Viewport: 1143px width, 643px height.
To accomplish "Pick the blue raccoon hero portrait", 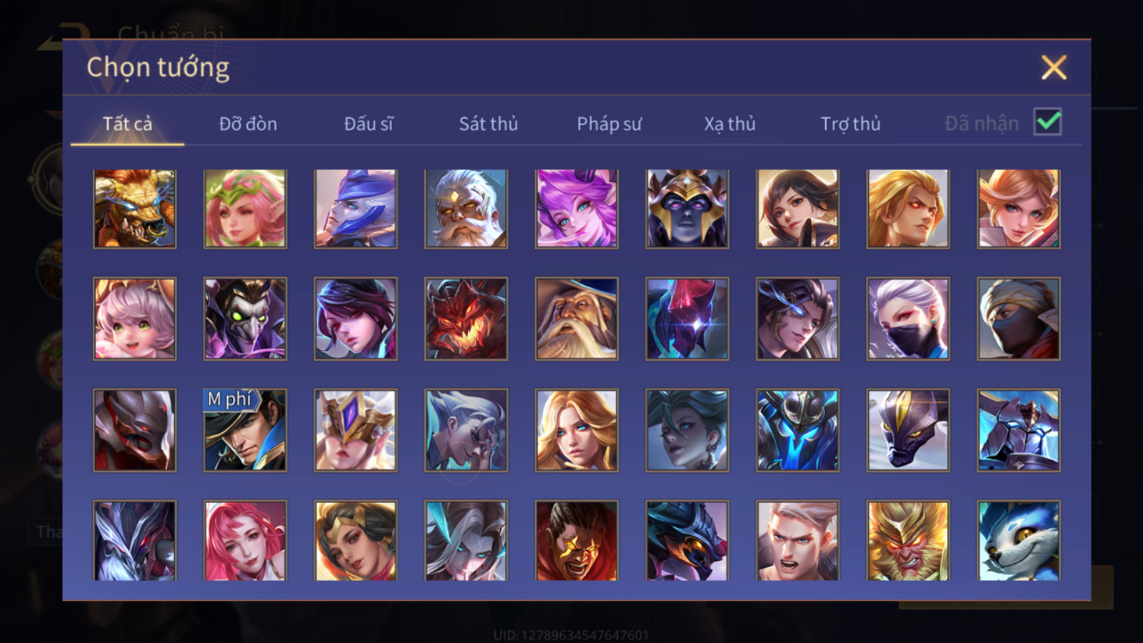I will point(1019,541).
